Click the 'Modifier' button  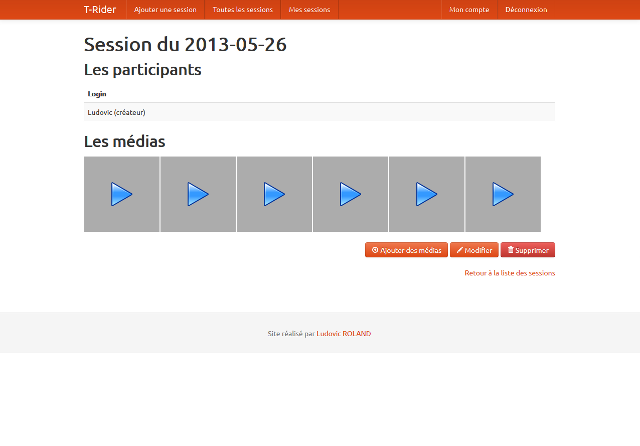coord(474,250)
